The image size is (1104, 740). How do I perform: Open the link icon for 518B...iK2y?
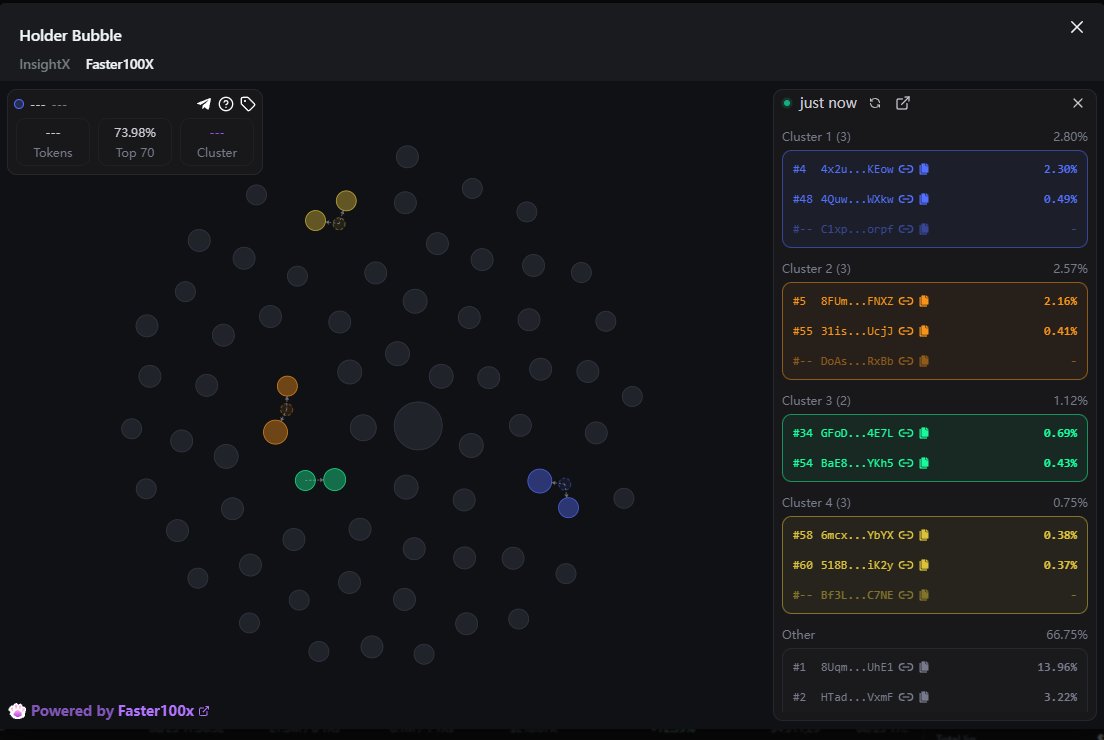pos(906,565)
